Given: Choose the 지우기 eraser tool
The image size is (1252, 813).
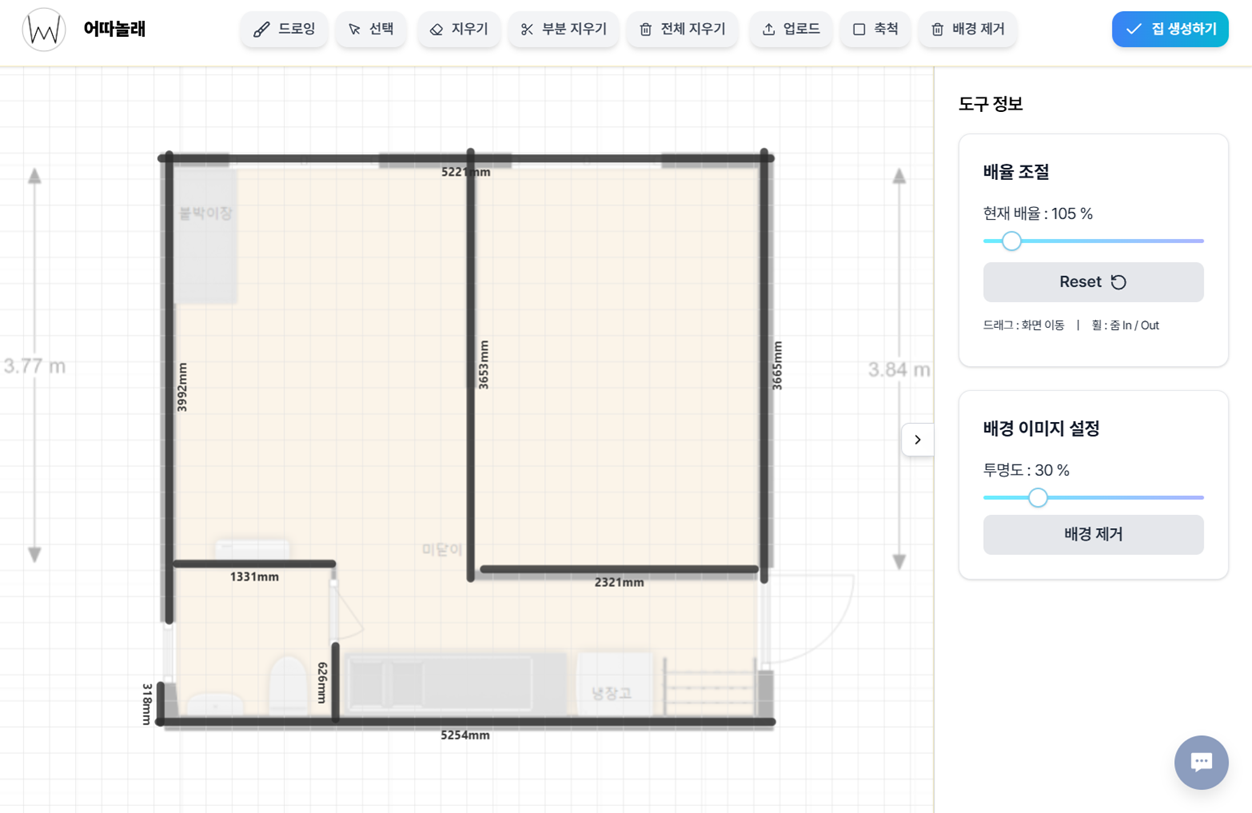Looking at the screenshot, I should point(459,30).
